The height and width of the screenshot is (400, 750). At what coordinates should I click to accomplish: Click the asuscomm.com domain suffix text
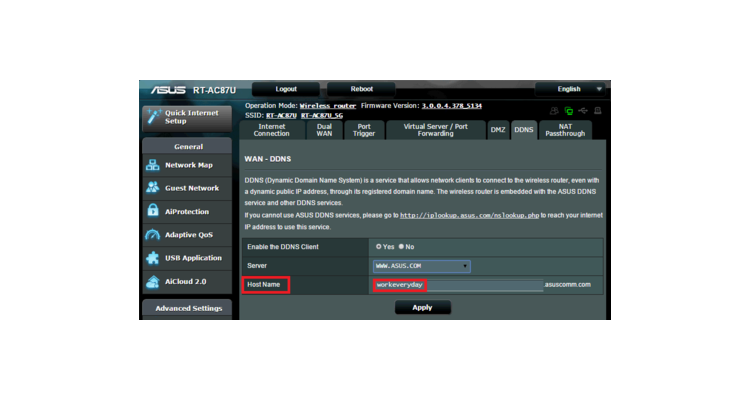click(x=568, y=284)
